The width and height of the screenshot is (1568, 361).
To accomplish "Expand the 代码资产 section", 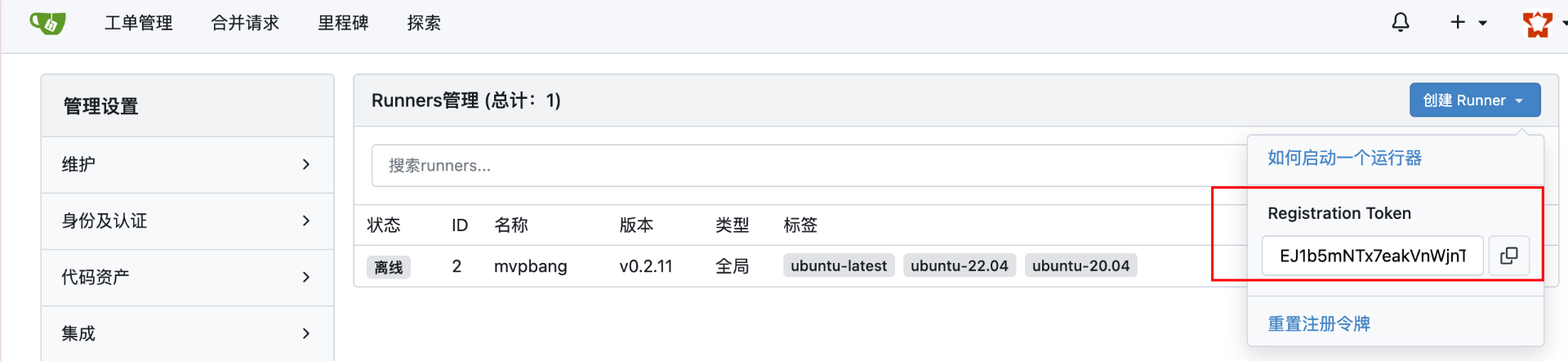I will (x=187, y=277).
